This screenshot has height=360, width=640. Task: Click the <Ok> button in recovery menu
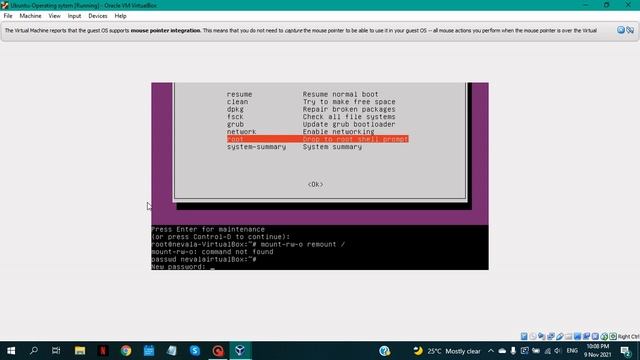[x=315, y=184]
